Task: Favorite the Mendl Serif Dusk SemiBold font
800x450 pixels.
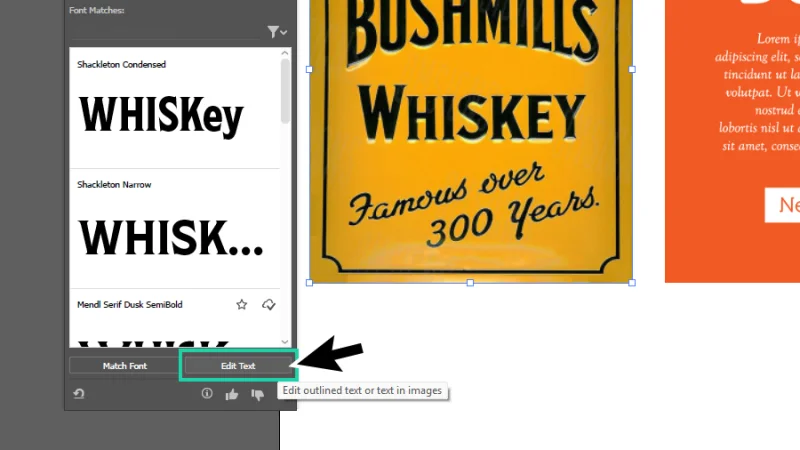Action: pyautogui.click(x=242, y=305)
